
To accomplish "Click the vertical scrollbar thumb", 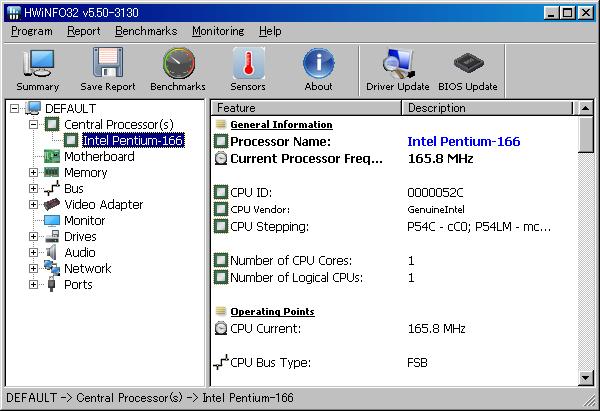I will 585,135.
